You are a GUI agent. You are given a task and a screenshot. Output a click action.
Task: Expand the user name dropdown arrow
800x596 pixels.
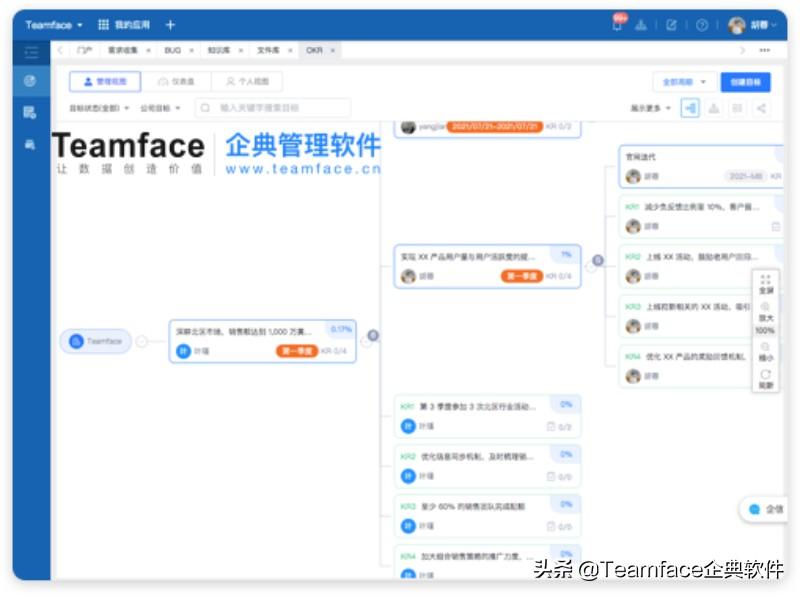tap(774, 24)
